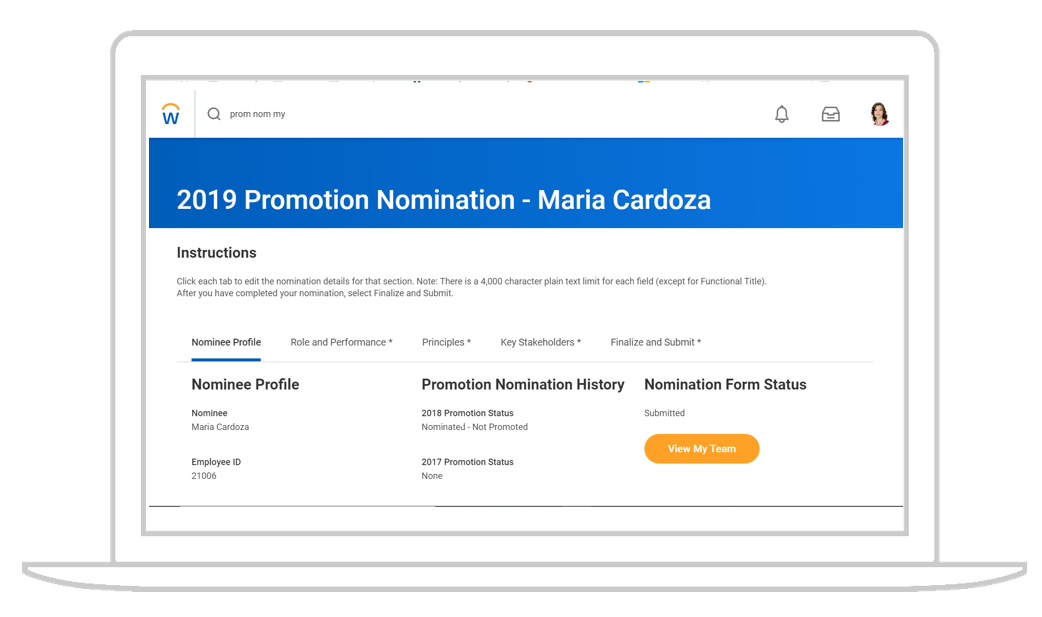Switch to the Role and Performance tab

pos(340,342)
